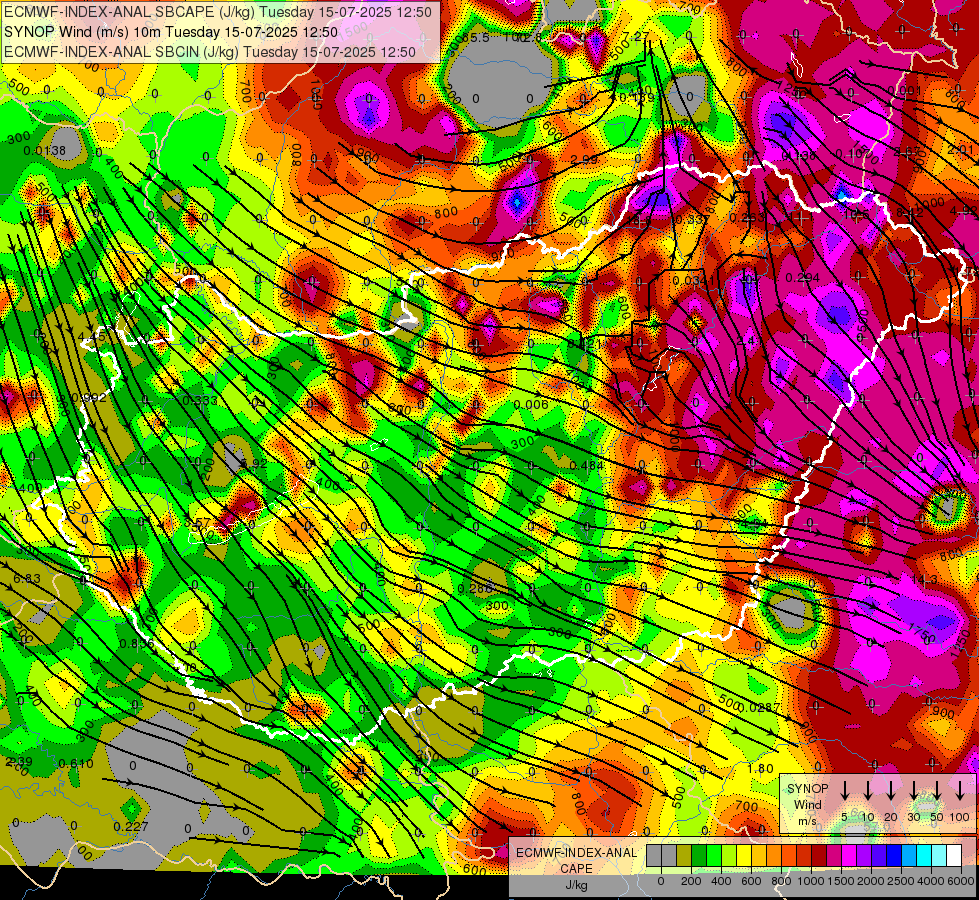Pick the pale cyan swatch beside white
The image size is (979, 900).
(x=940, y=855)
